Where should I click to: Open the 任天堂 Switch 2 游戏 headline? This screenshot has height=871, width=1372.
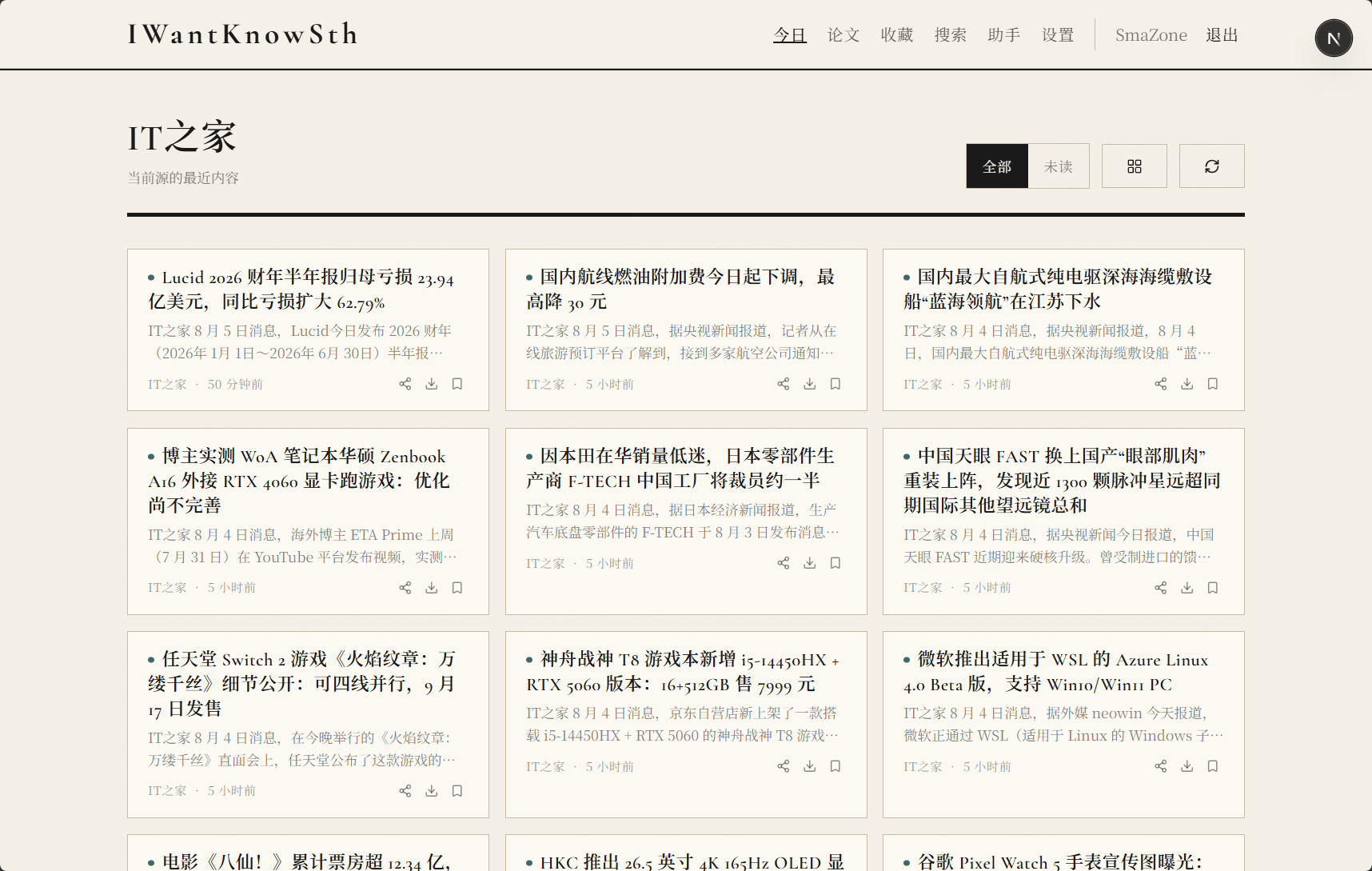coord(301,684)
